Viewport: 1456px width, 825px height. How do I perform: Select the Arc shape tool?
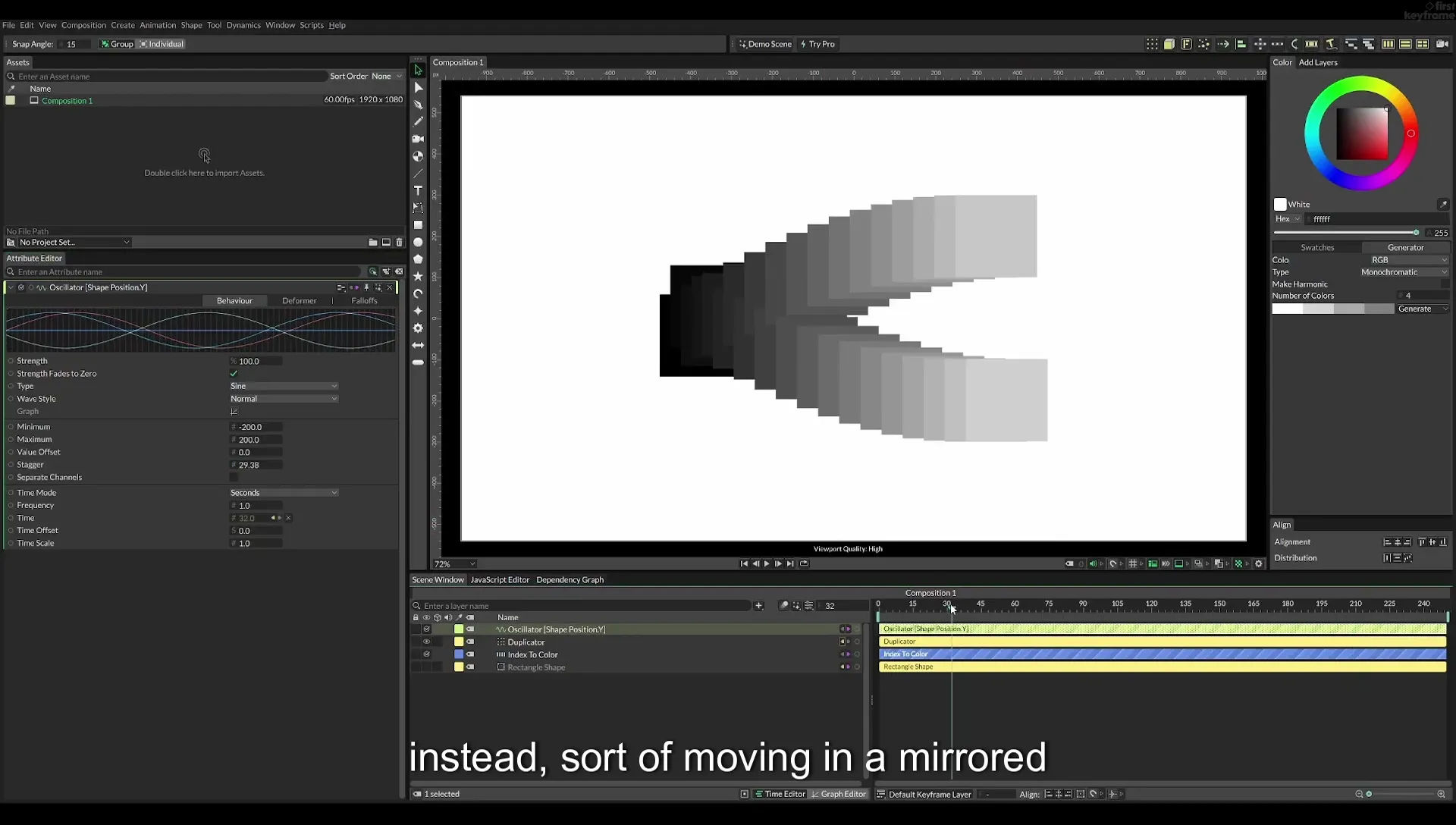click(x=418, y=293)
